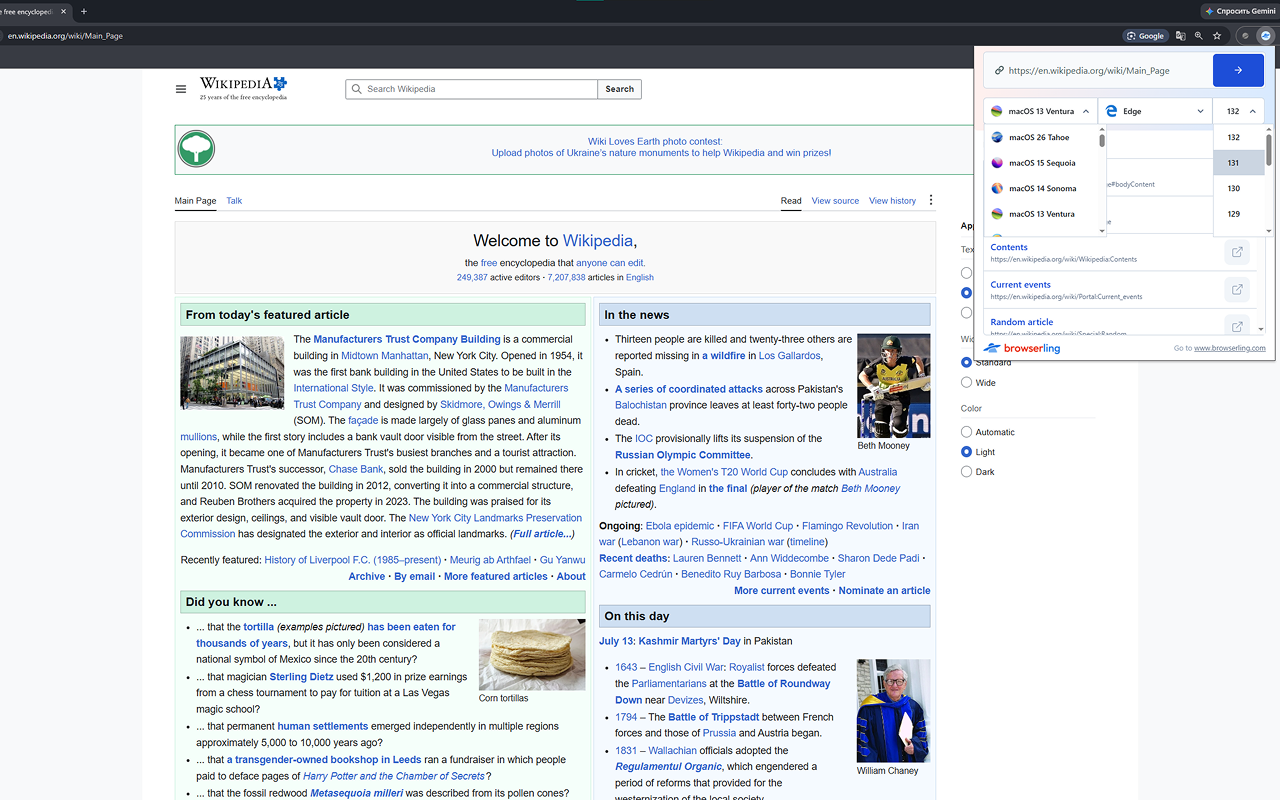Screen dimensions: 1280x800
Task: Expand the Edge browser dropdown
Action: pyautogui.click(x=1155, y=111)
